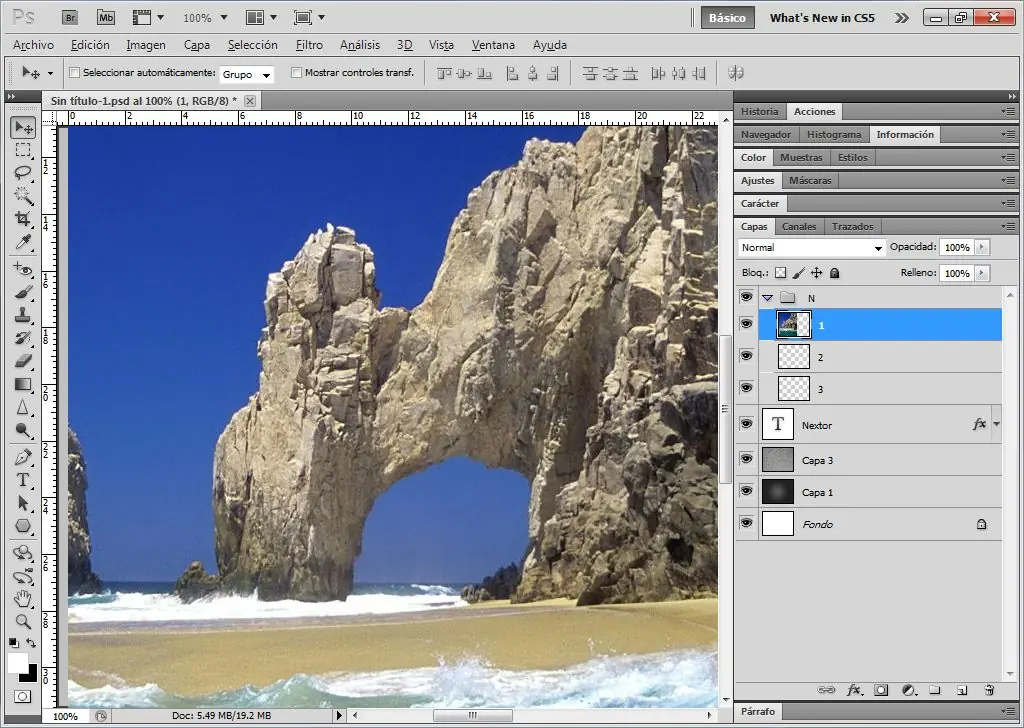Click the Básico workspace button

[x=726, y=18]
